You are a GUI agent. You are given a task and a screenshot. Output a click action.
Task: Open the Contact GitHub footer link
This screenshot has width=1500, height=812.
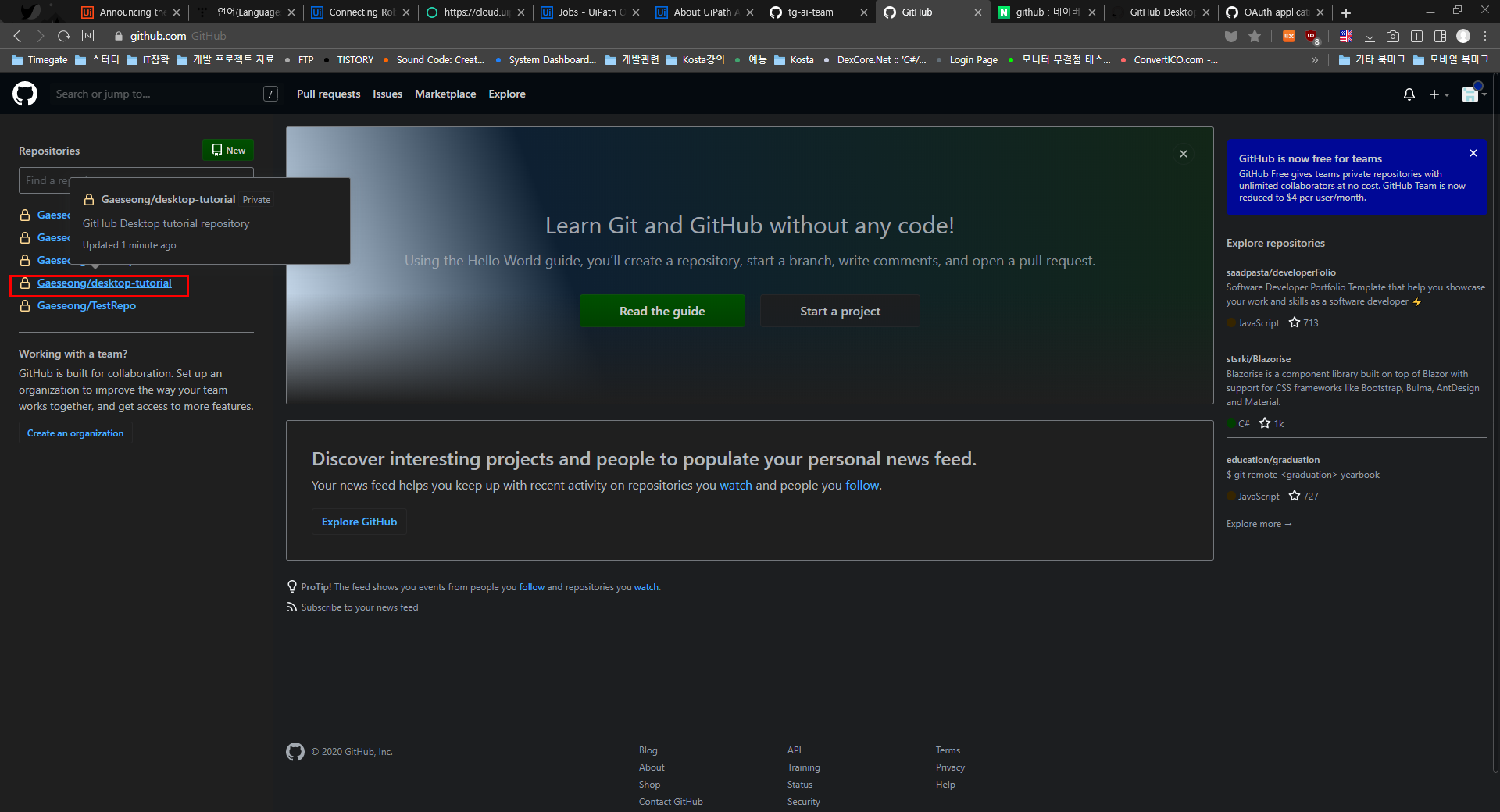click(x=670, y=802)
